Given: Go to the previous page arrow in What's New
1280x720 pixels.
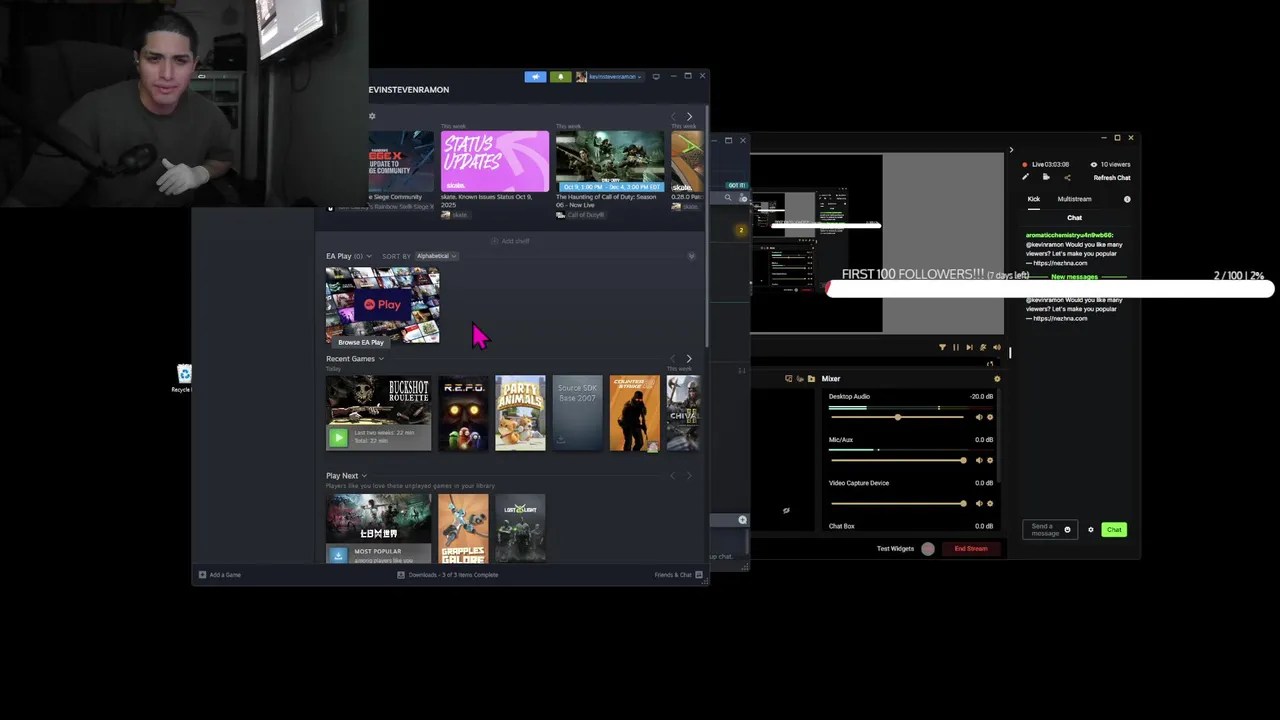Looking at the screenshot, I should point(673,117).
